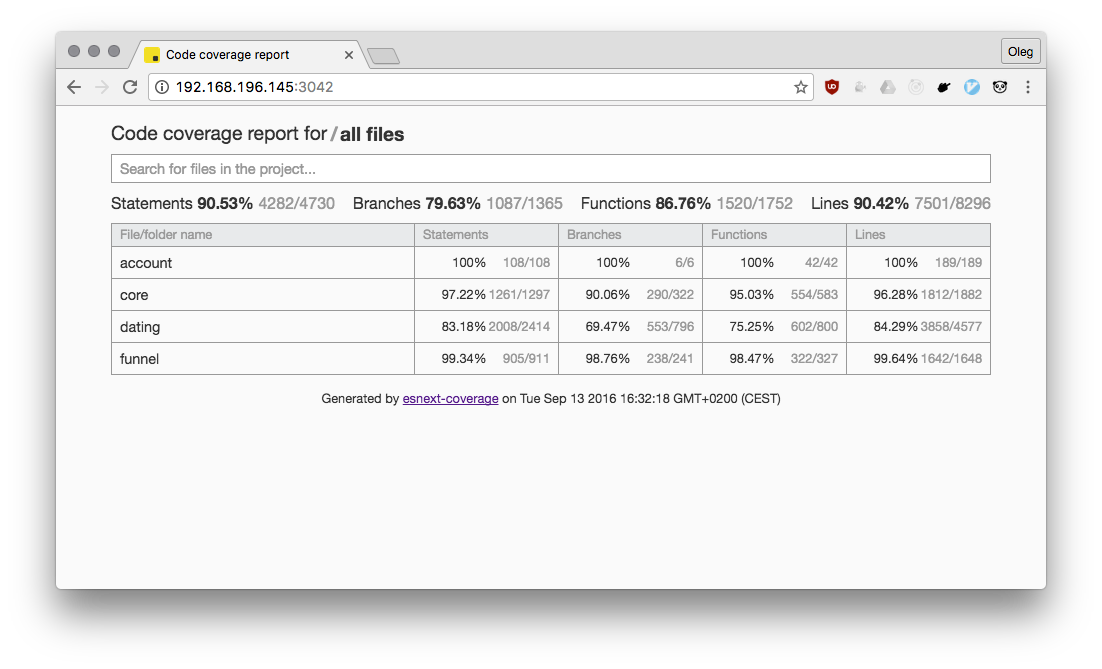Click dating branches 69.47% cell
Viewport: 1102px width, 669px height.
pyautogui.click(x=630, y=327)
